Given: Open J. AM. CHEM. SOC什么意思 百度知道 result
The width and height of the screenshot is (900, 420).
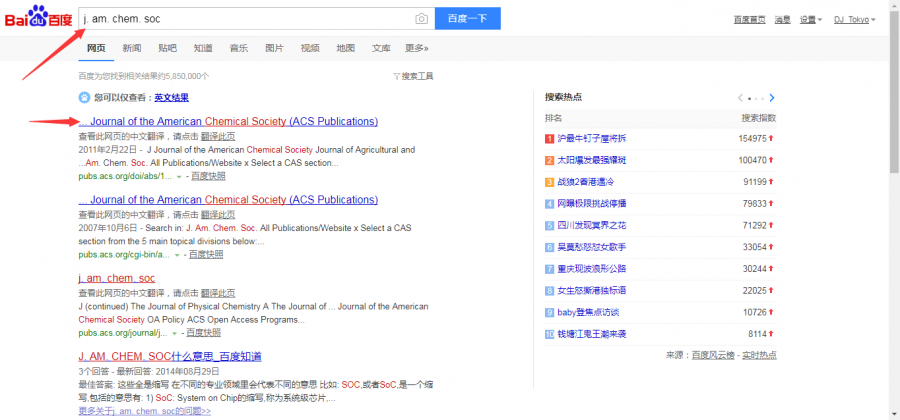Looking at the screenshot, I should pyautogui.click(x=170, y=356).
